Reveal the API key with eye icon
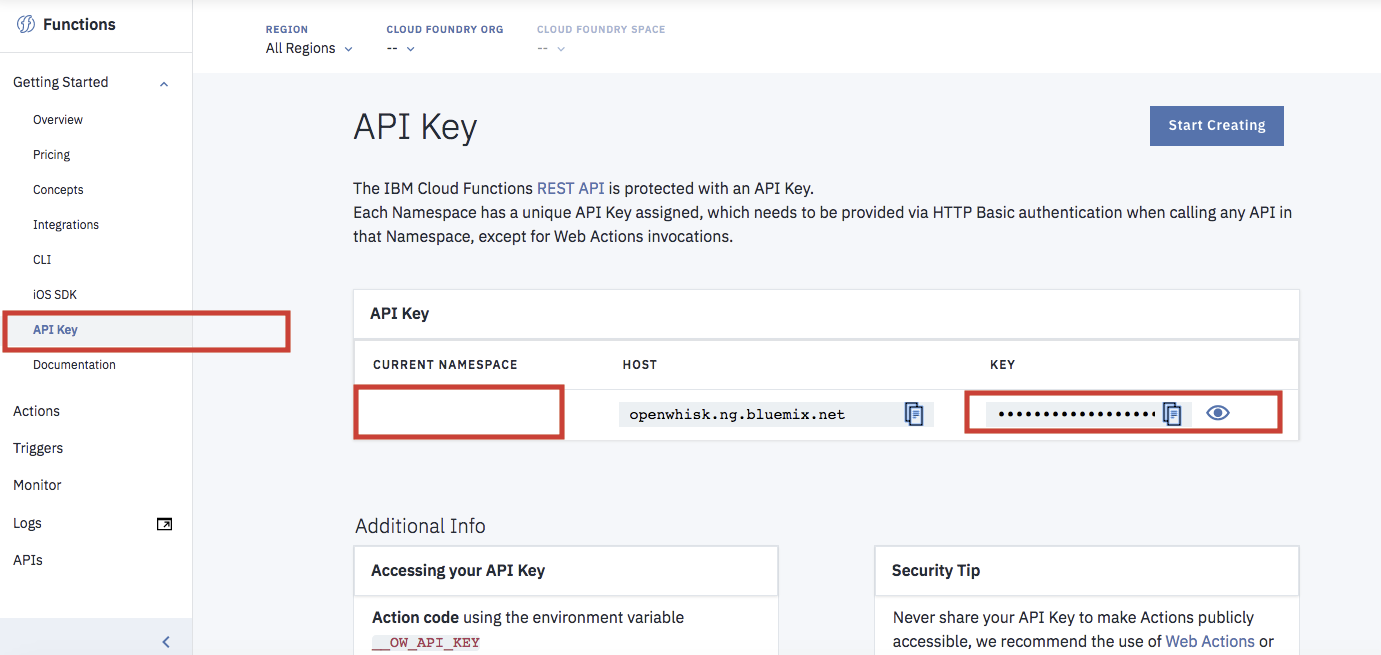This screenshot has height=655, width=1381. point(1217,413)
